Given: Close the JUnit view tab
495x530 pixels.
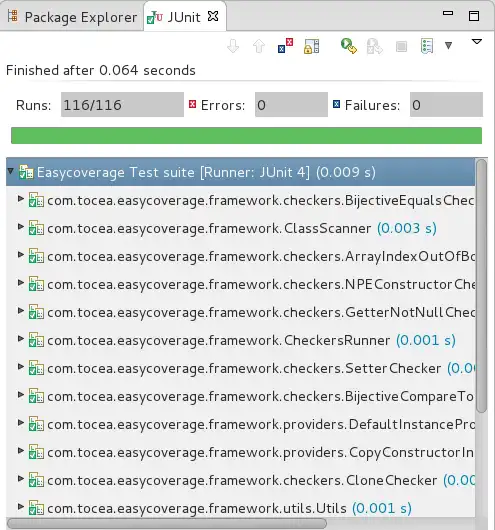Looking at the screenshot, I should 213,16.
